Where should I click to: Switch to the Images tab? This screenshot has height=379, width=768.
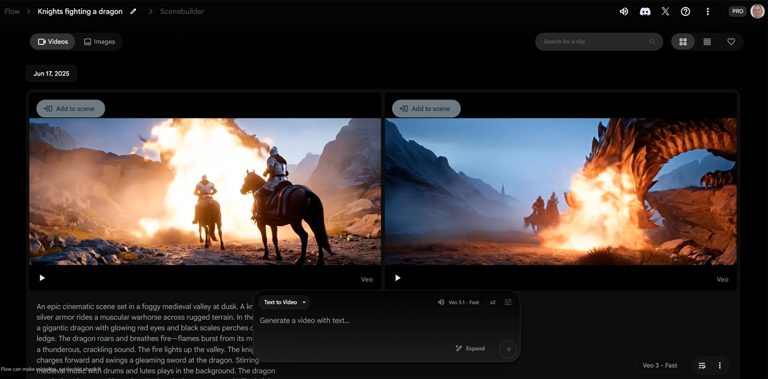[99, 42]
